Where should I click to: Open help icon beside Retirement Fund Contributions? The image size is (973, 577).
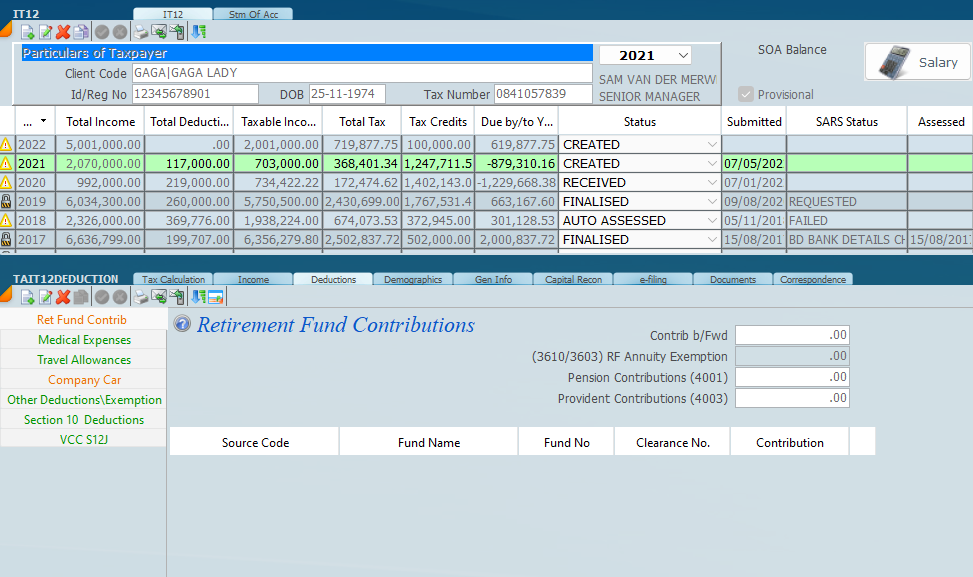pos(182,324)
